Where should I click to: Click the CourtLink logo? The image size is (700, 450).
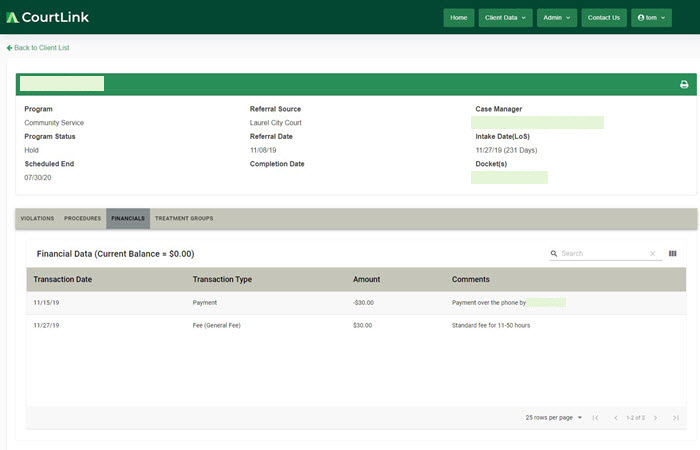(48, 17)
